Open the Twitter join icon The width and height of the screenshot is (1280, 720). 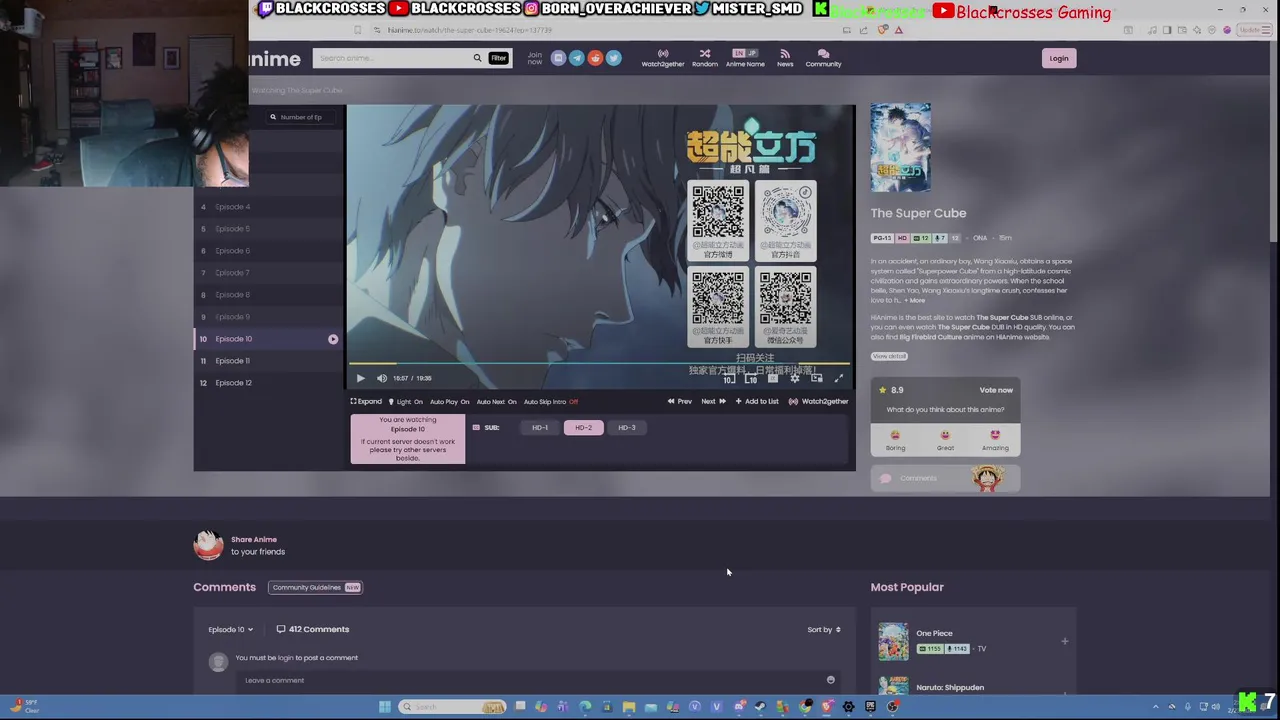(614, 58)
